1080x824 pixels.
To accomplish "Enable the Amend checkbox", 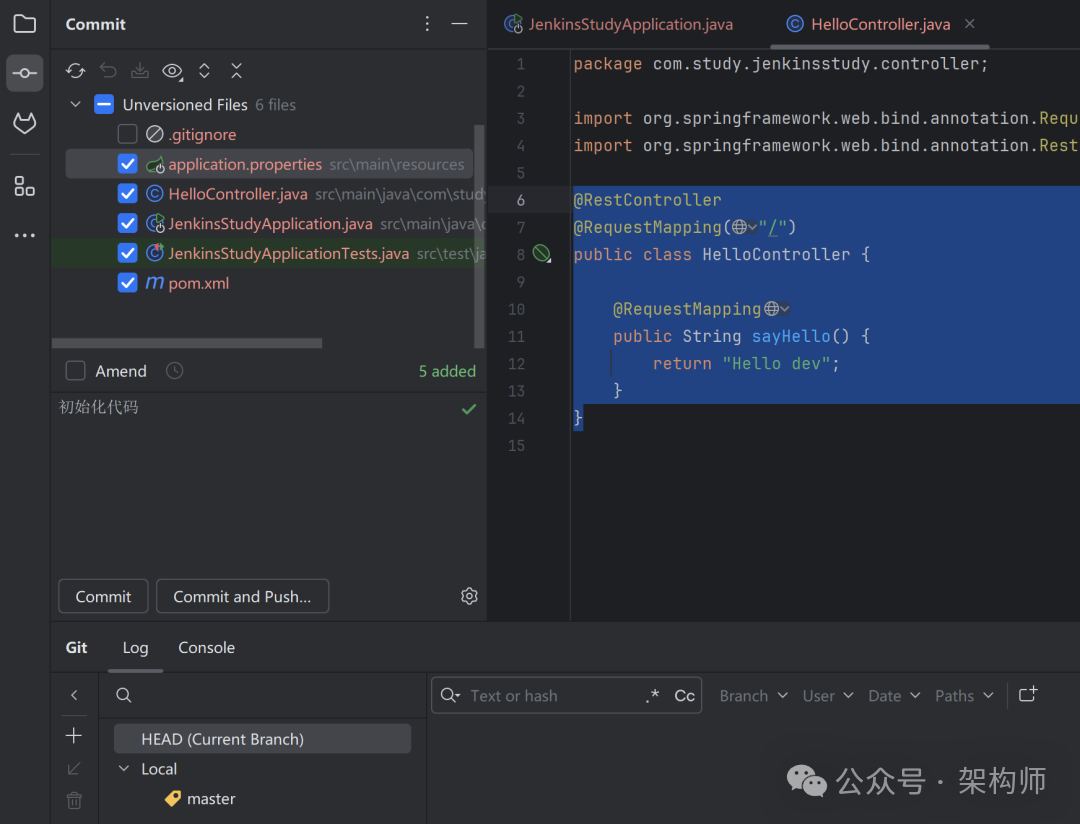I will pos(76,371).
